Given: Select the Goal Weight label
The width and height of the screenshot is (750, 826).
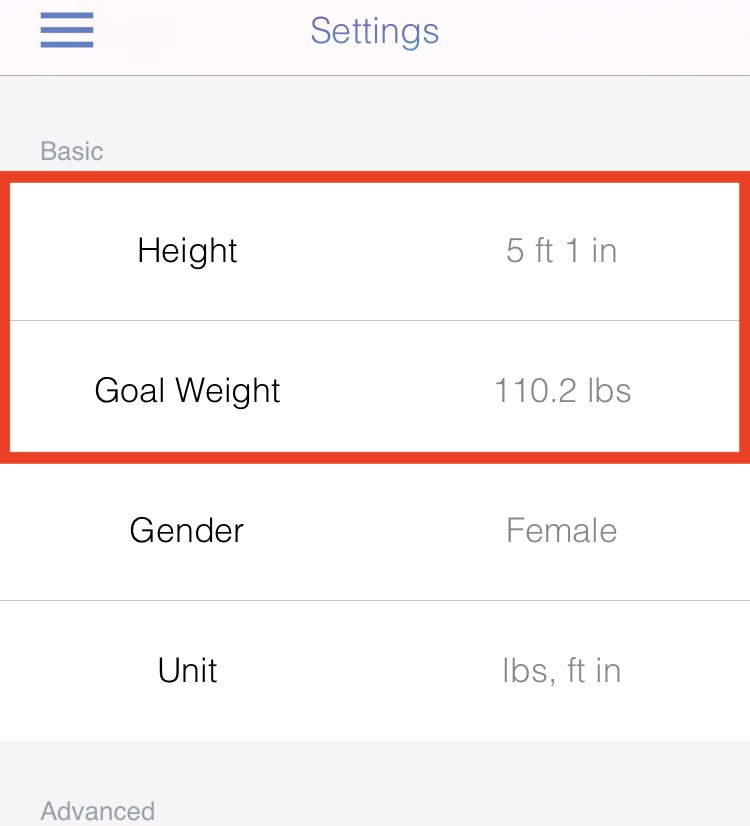Looking at the screenshot, I should pos(188,391).
